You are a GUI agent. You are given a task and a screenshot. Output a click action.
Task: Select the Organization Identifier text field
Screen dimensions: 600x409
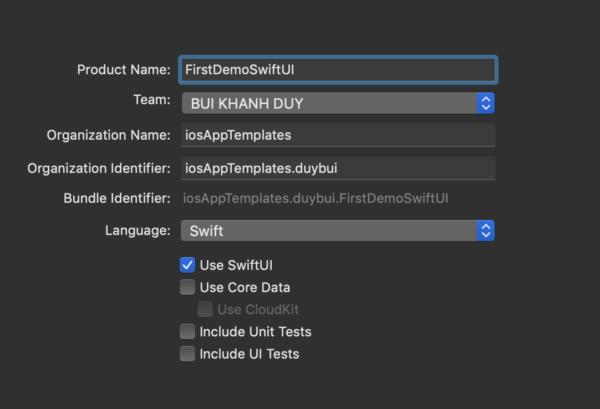337,167
